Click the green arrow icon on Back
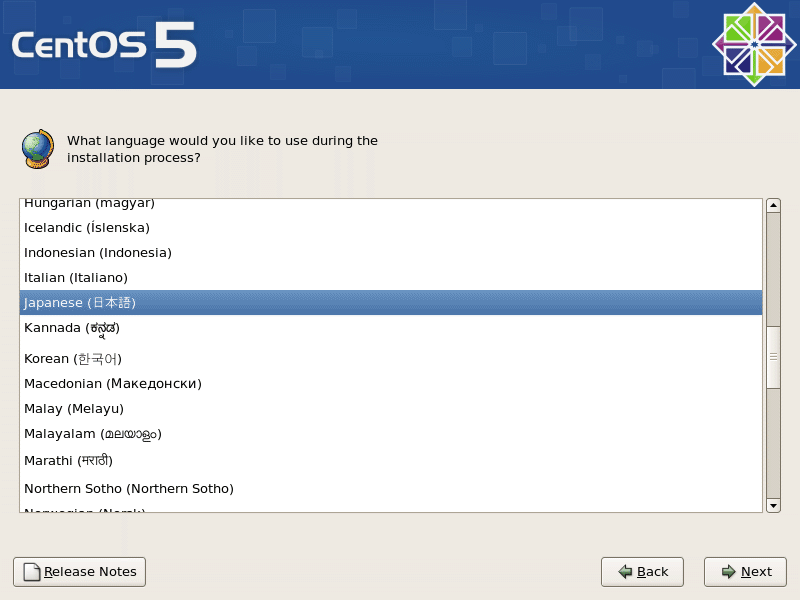This screenshot has height=600, width=800. (x=625, y=571)
